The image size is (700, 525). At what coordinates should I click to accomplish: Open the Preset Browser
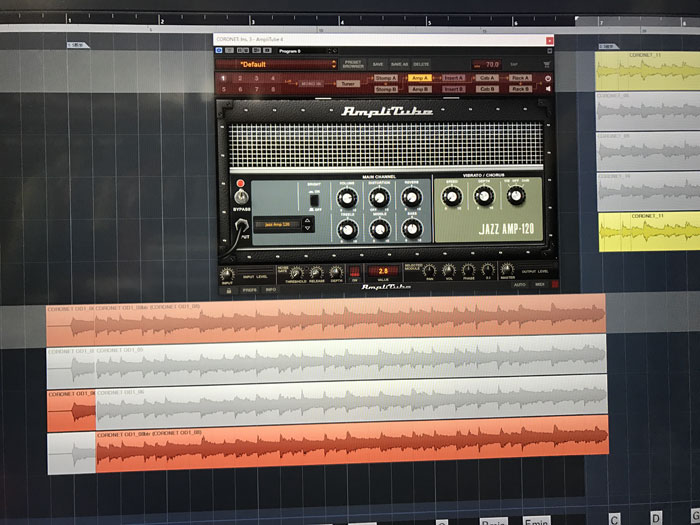coord(353,64)
